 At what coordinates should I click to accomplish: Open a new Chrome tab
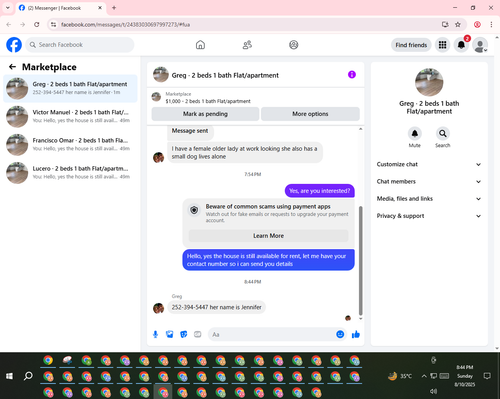coord(114,8)
